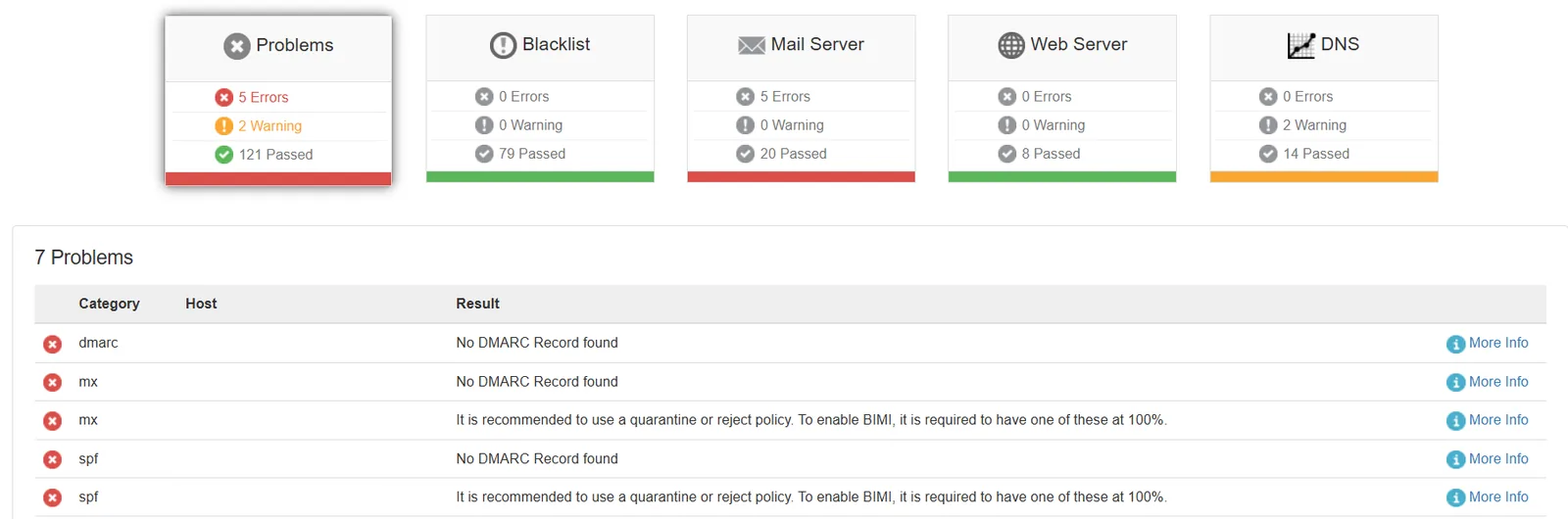Click the check icon beside 14 Passed
The image size is (1568, 519).
click(x=1268, y=154)
